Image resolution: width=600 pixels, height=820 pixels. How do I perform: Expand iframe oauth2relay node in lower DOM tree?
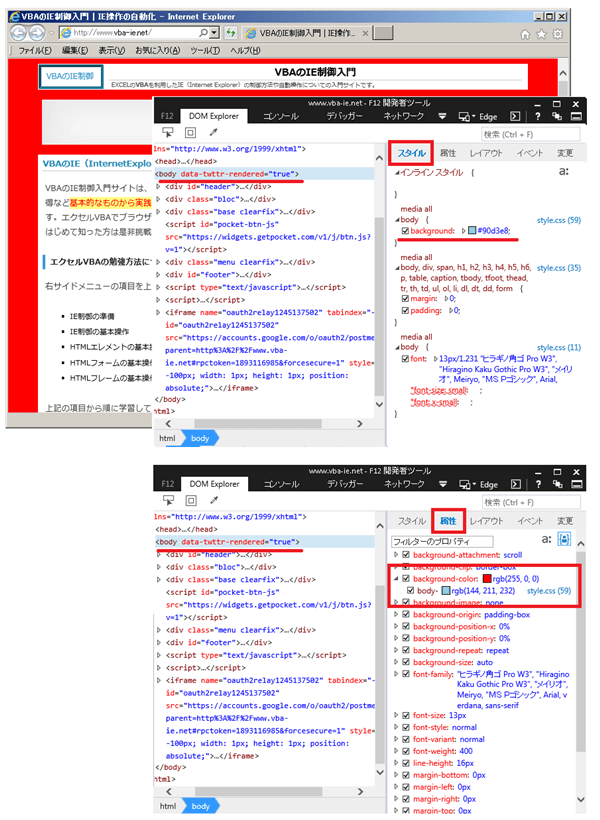[x=159, y=680]
